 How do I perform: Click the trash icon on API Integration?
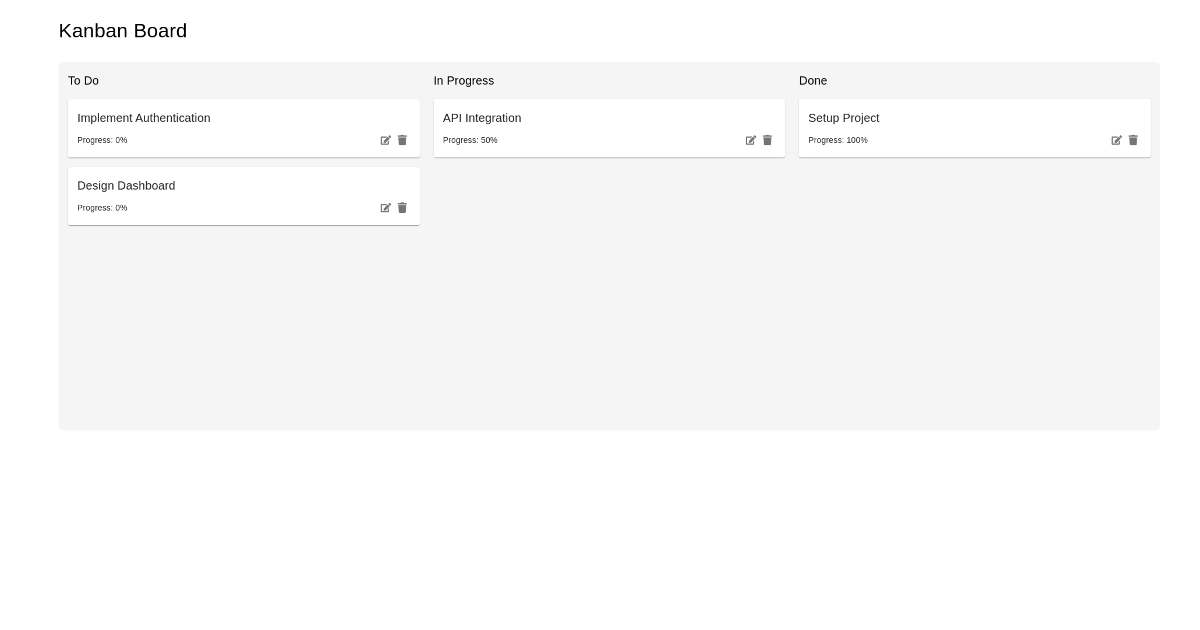click(x=767, y=140)
